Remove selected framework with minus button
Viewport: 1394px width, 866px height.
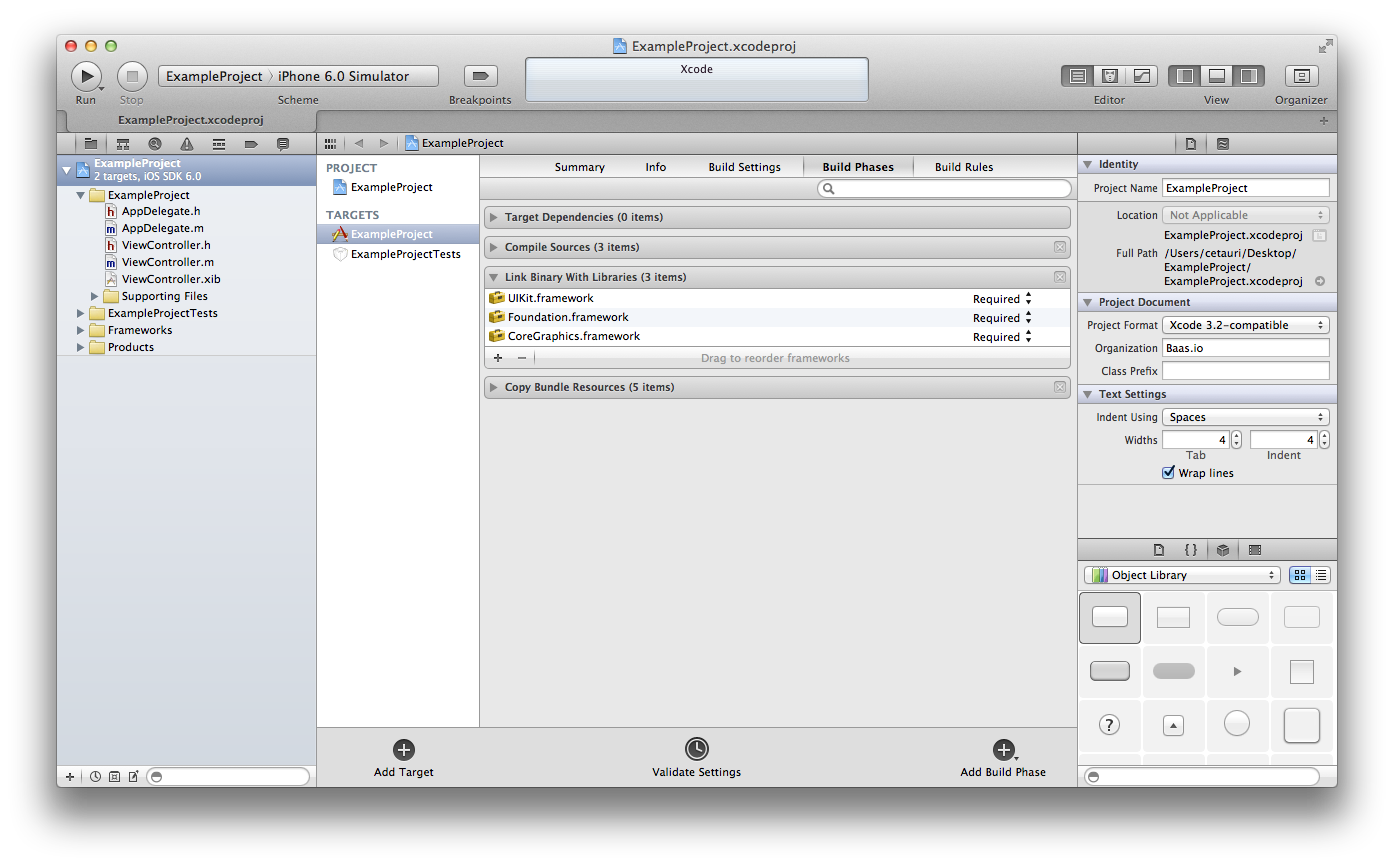point(522,358)
